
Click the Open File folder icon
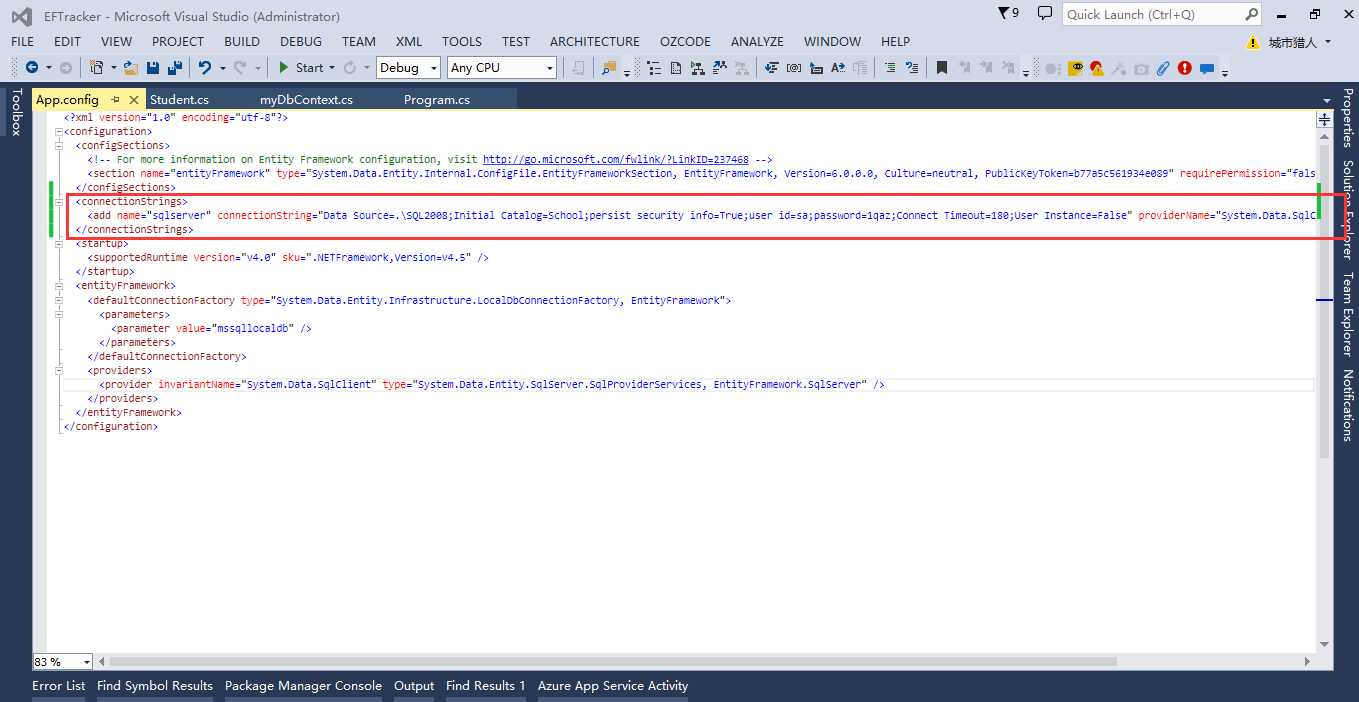click(130, 67)
